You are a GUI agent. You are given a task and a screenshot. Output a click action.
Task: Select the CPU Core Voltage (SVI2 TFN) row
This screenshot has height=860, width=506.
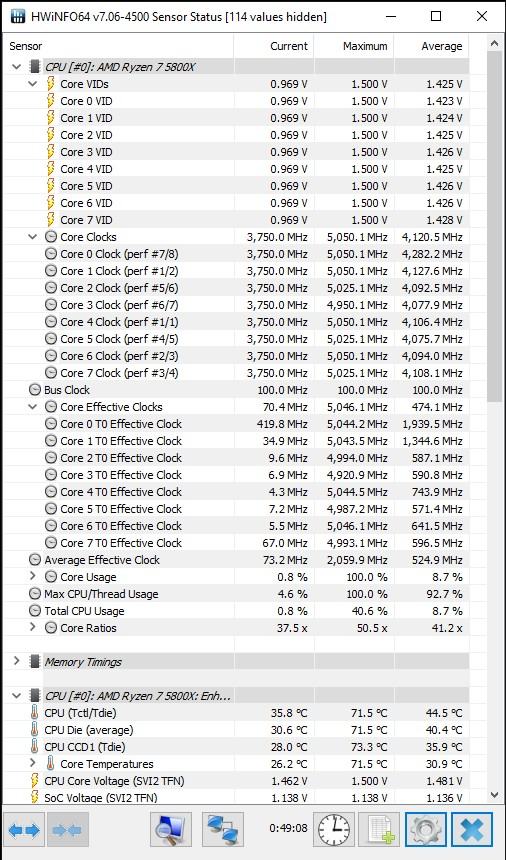pyautogui.click(x=236, y=780)
